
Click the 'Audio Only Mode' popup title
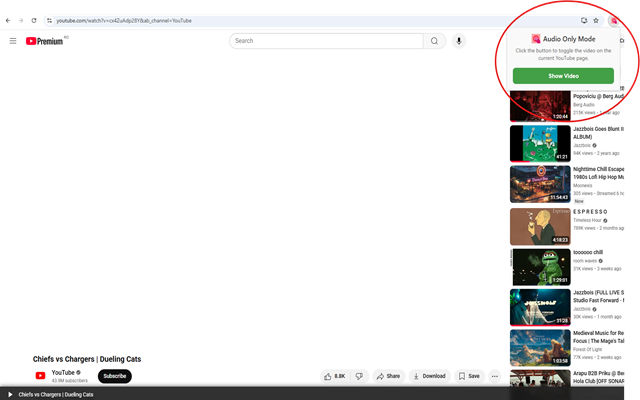[x=569, y=39]
